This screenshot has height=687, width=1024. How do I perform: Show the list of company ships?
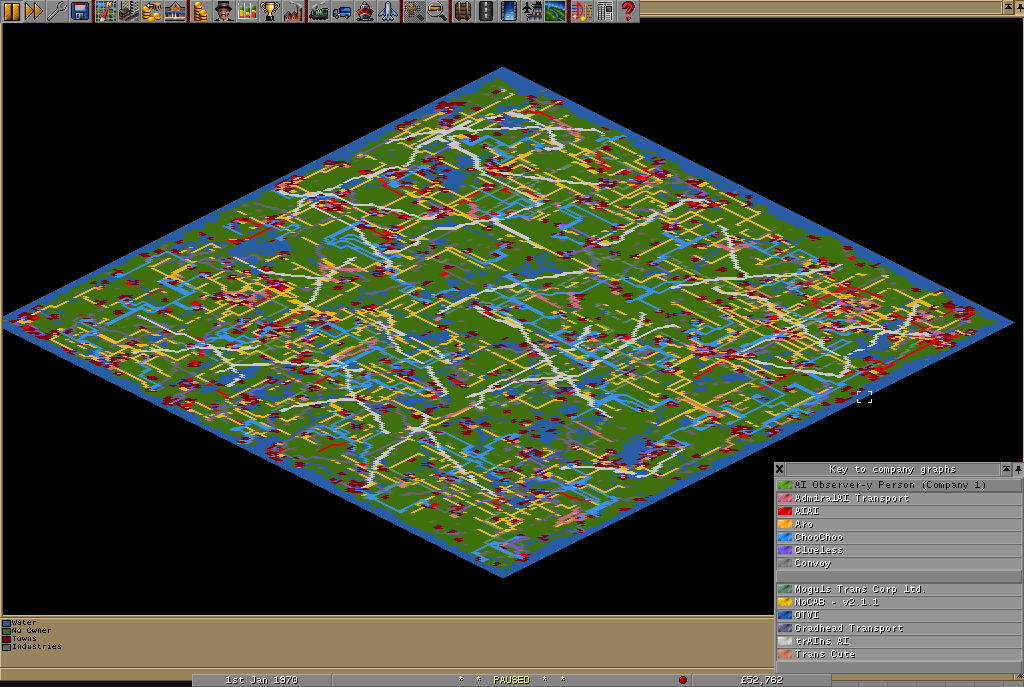(x=364, y=11)
